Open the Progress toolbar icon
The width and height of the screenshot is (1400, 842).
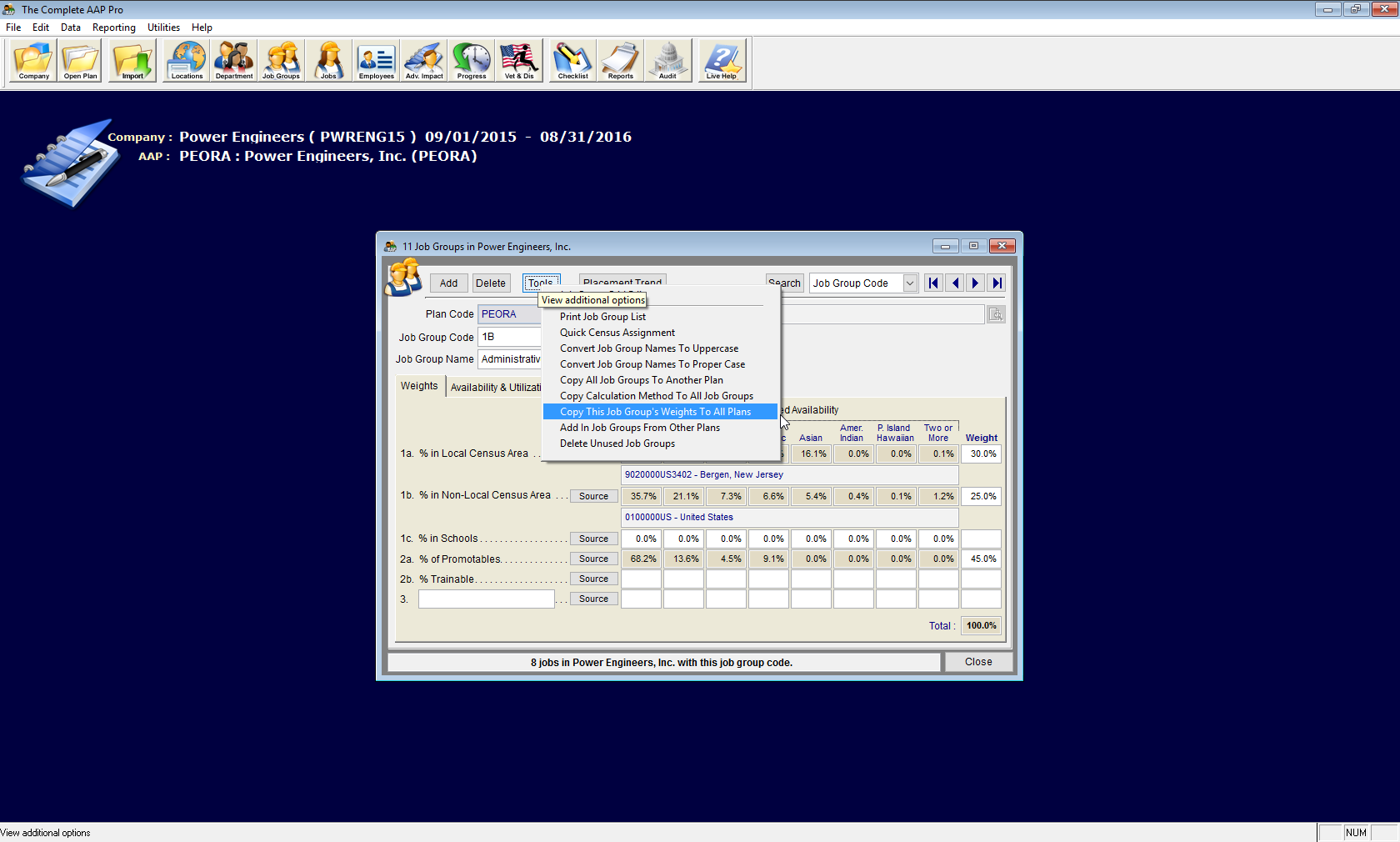point(472,61)
